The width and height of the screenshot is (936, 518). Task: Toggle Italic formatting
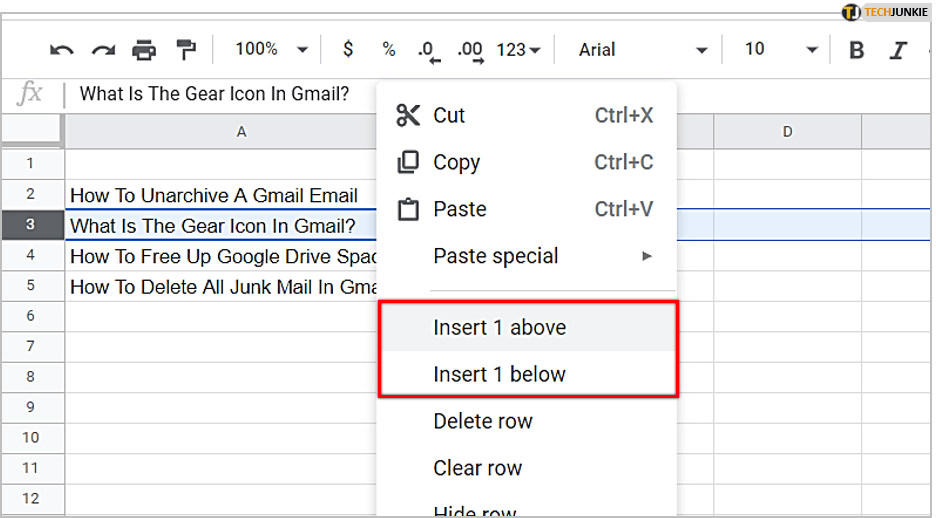(x=898, y=50)
